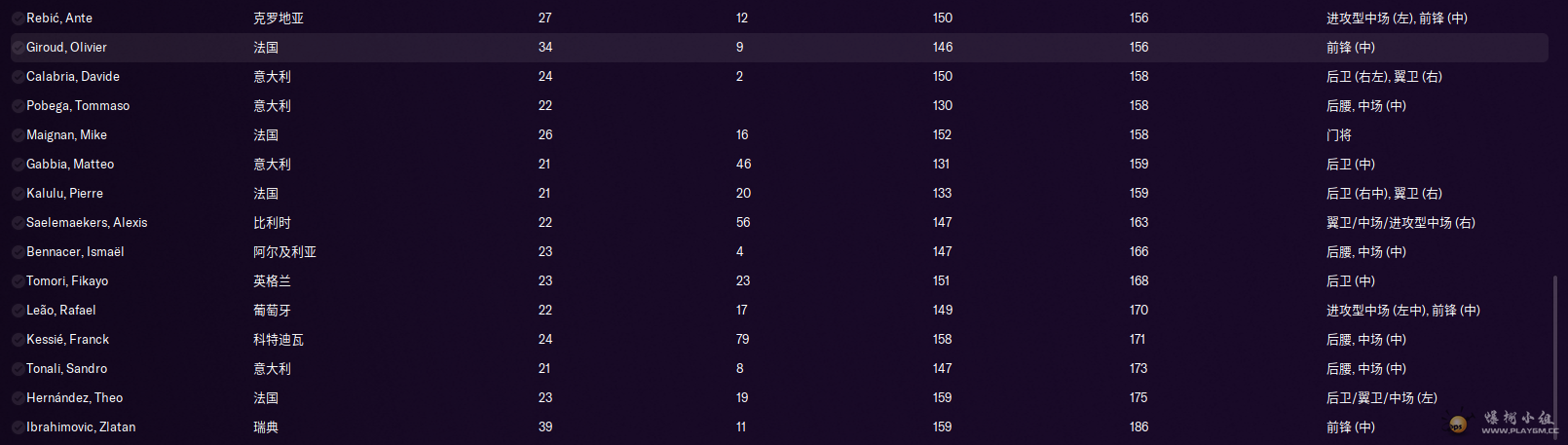The height and width of the screenshot is (445, 1568).
Task: Click the check icon next to Tomori, Fikayo
Action: pyautogui.click(x=19, y=281)
